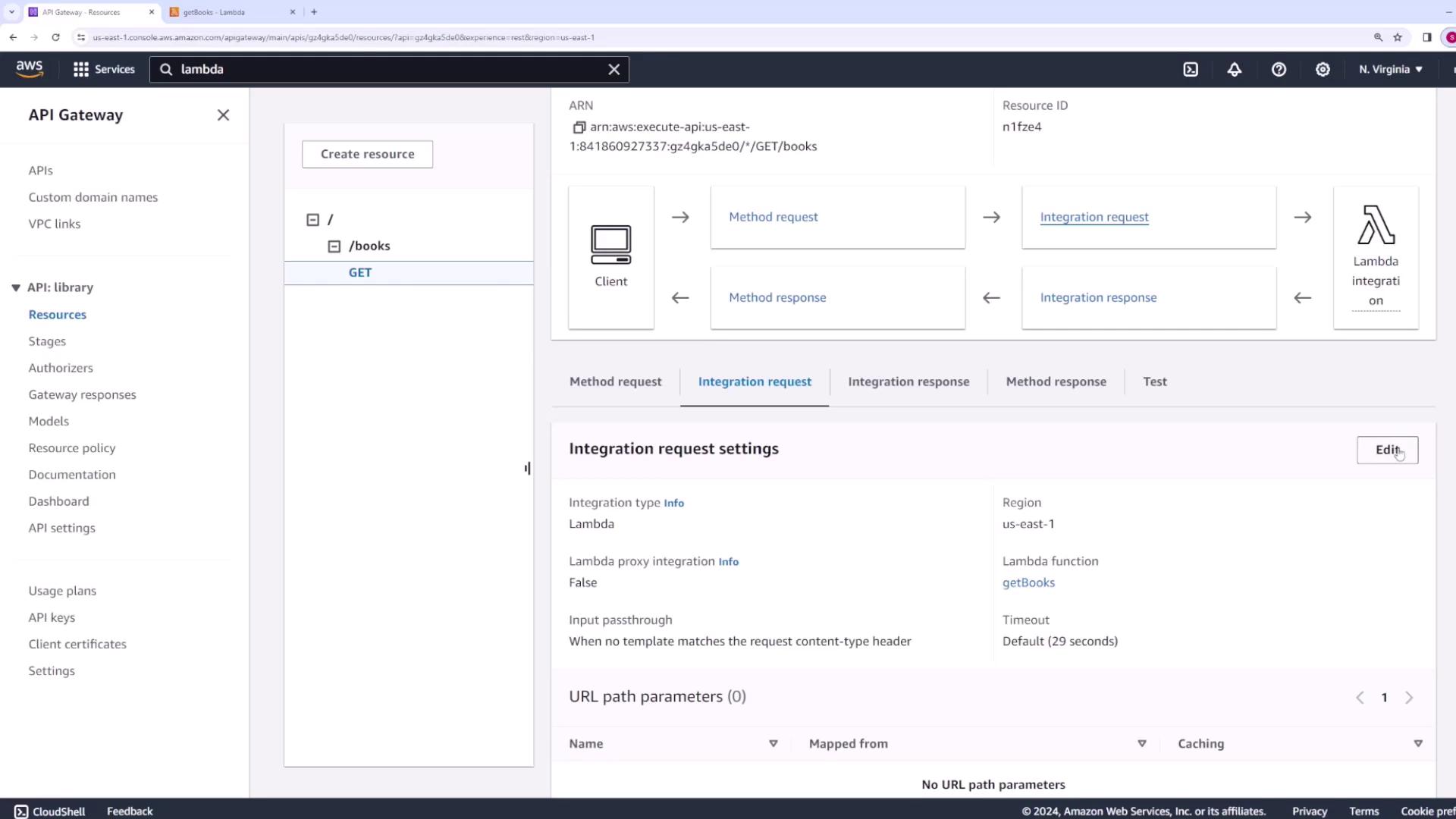Open Models in the sidebar
The image size is (1456, 819).
point(49,421)
